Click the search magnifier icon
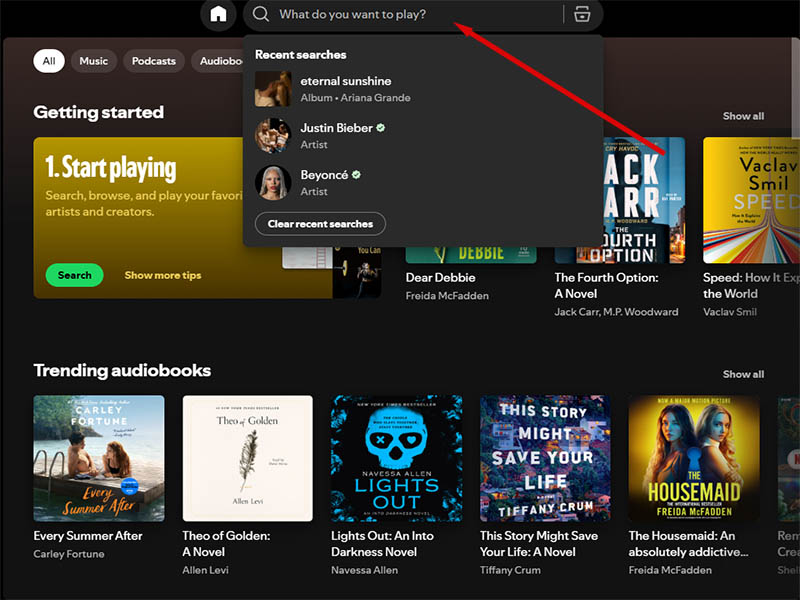This screenshot has height=600, width=800. tap(260, 14)
